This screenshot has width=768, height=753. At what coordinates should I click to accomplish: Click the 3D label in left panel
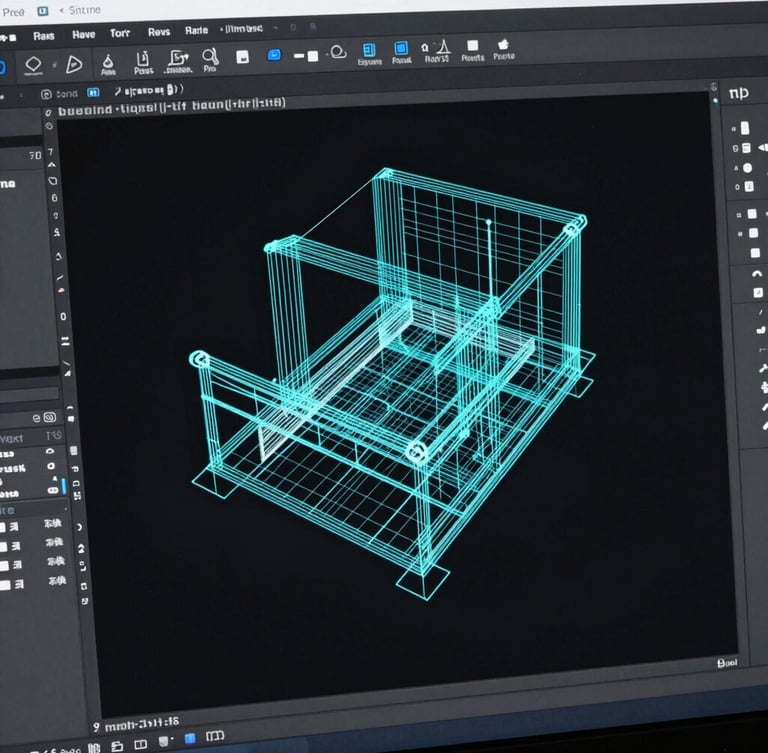pyautogui.click(x=35, y=156)
